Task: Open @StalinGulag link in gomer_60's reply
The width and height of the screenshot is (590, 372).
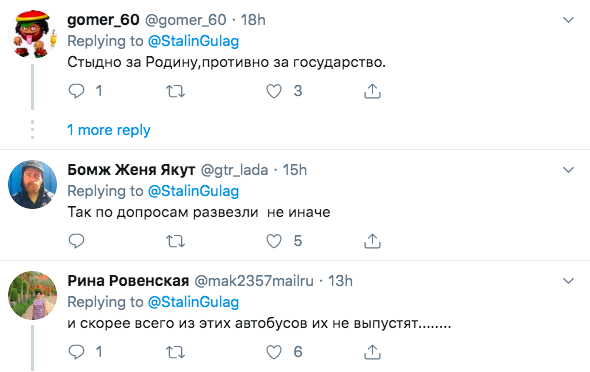Action: coord(193,41)
